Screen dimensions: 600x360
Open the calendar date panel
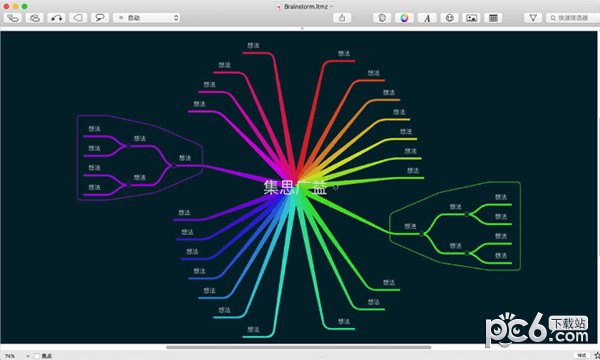(x=493, y=18)
